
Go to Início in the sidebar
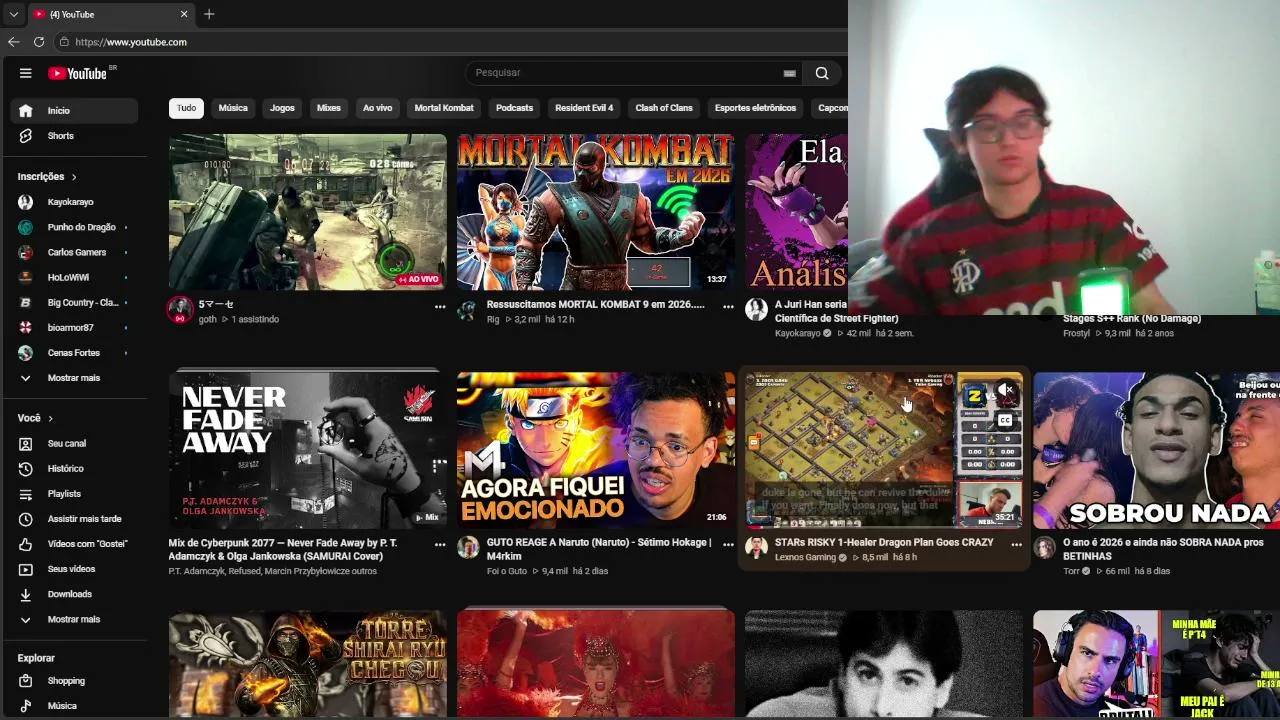(x=74, y=111)
